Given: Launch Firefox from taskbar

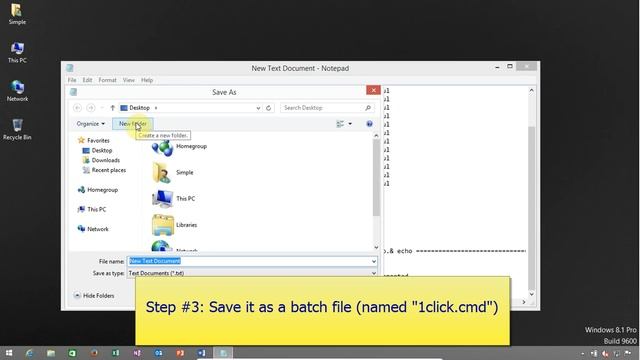Looking at the screenshot, I should point(94,353).
